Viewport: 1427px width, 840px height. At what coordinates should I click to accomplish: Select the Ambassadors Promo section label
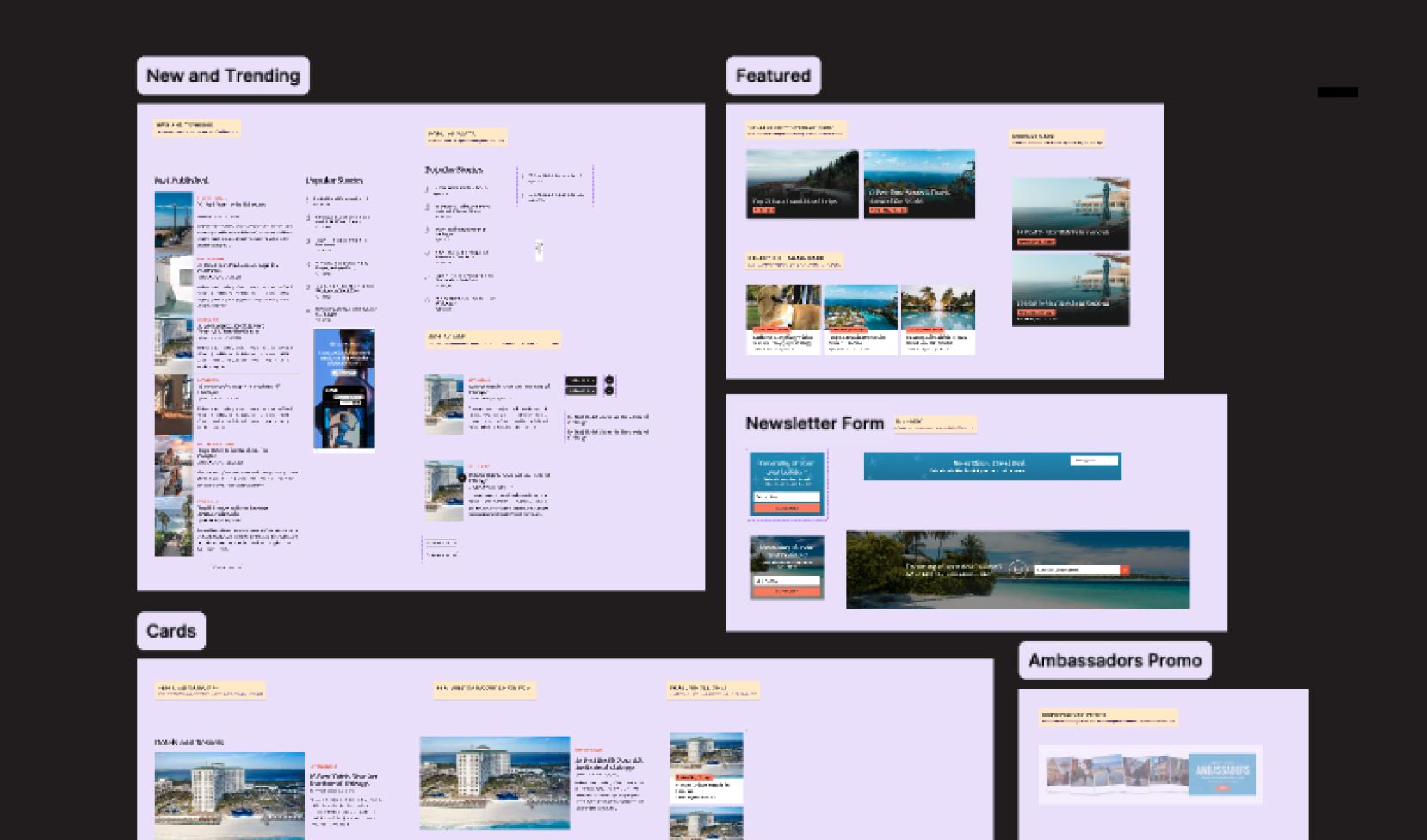tap(1115, 660)
